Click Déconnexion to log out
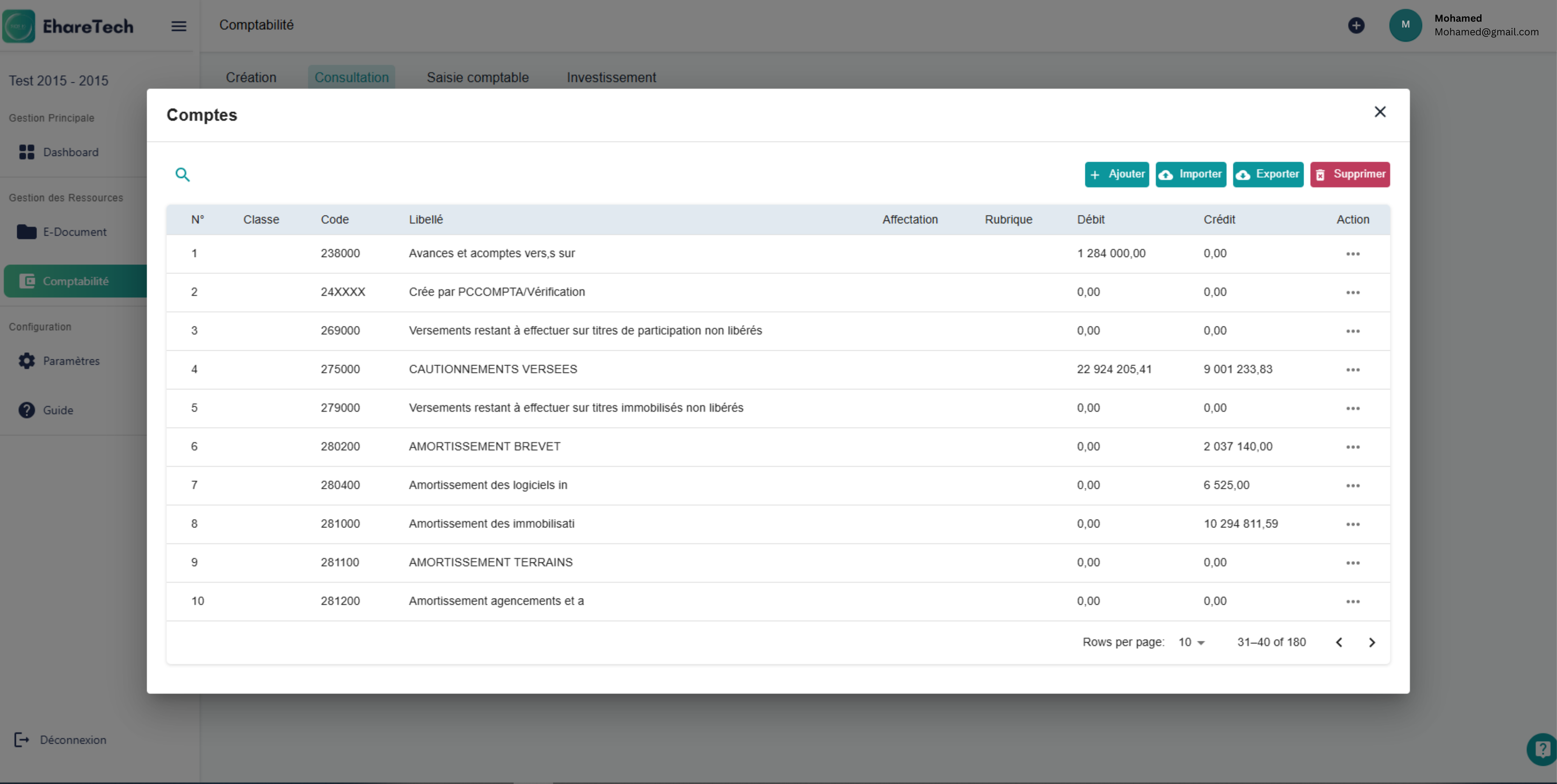Screen dimensions: 1557x784 pos(72,740)
